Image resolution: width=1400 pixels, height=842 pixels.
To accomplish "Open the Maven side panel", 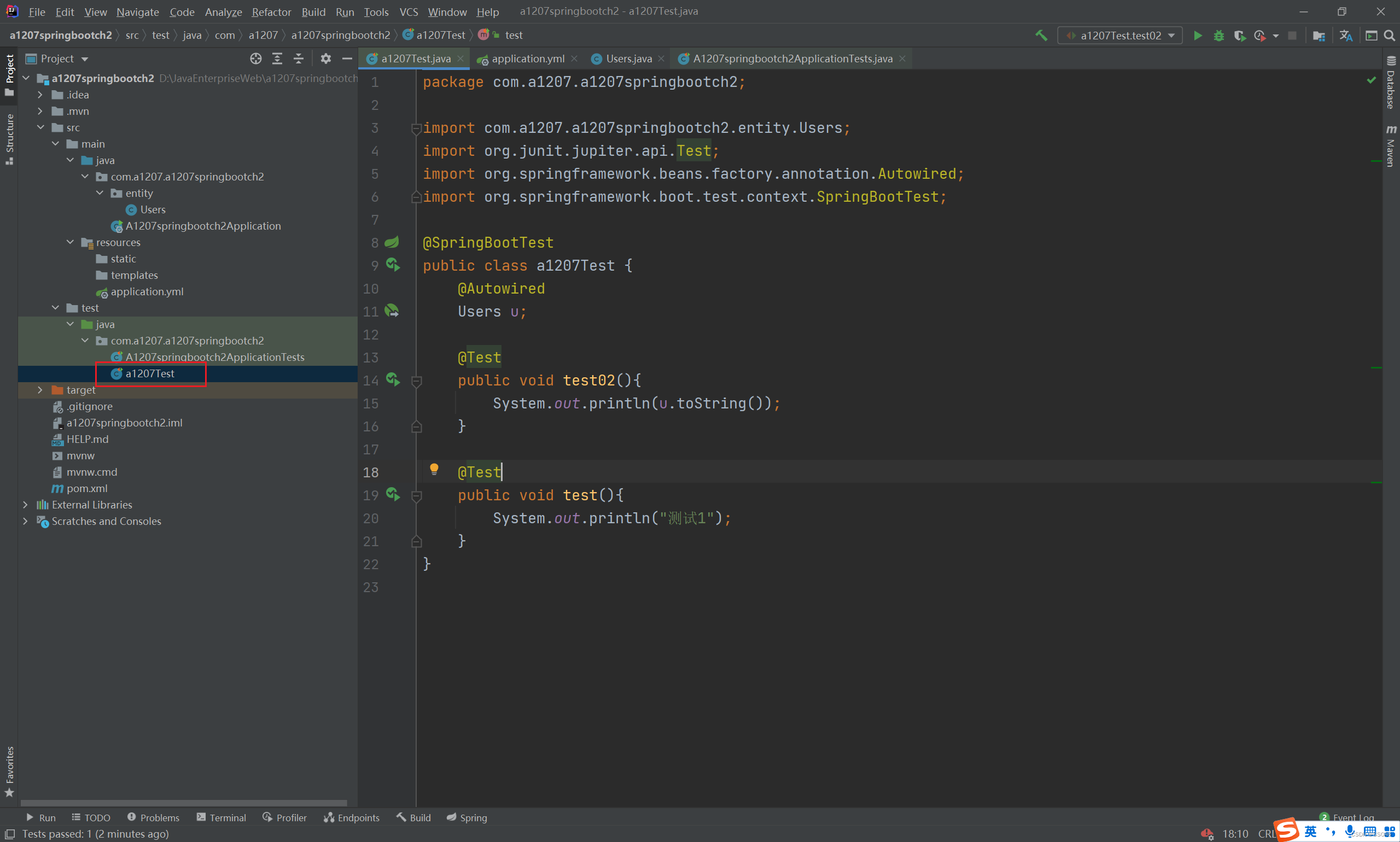I will [x=1391, y=146].
